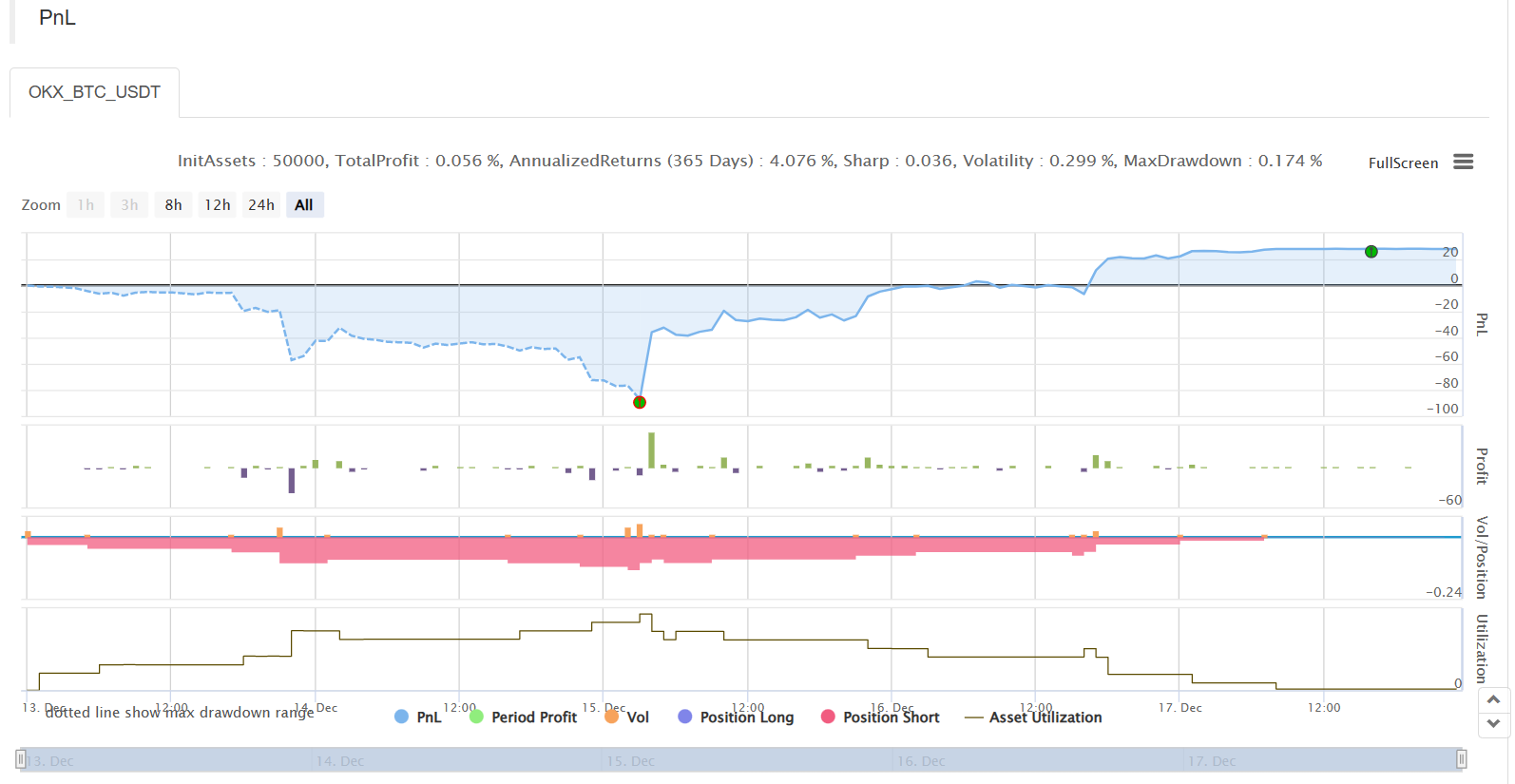The image size is (1515, 784).
Task: Click the FullScreen button
Action: tap(1403, 163)
